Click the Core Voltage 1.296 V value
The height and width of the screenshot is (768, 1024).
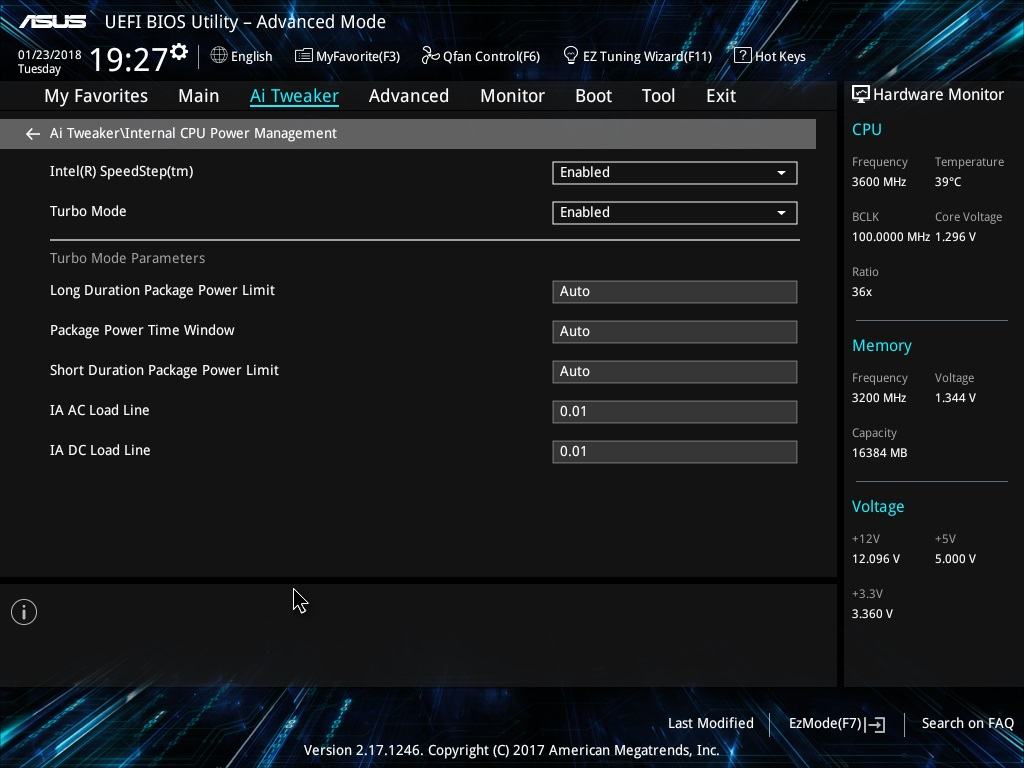click(955, 237)
